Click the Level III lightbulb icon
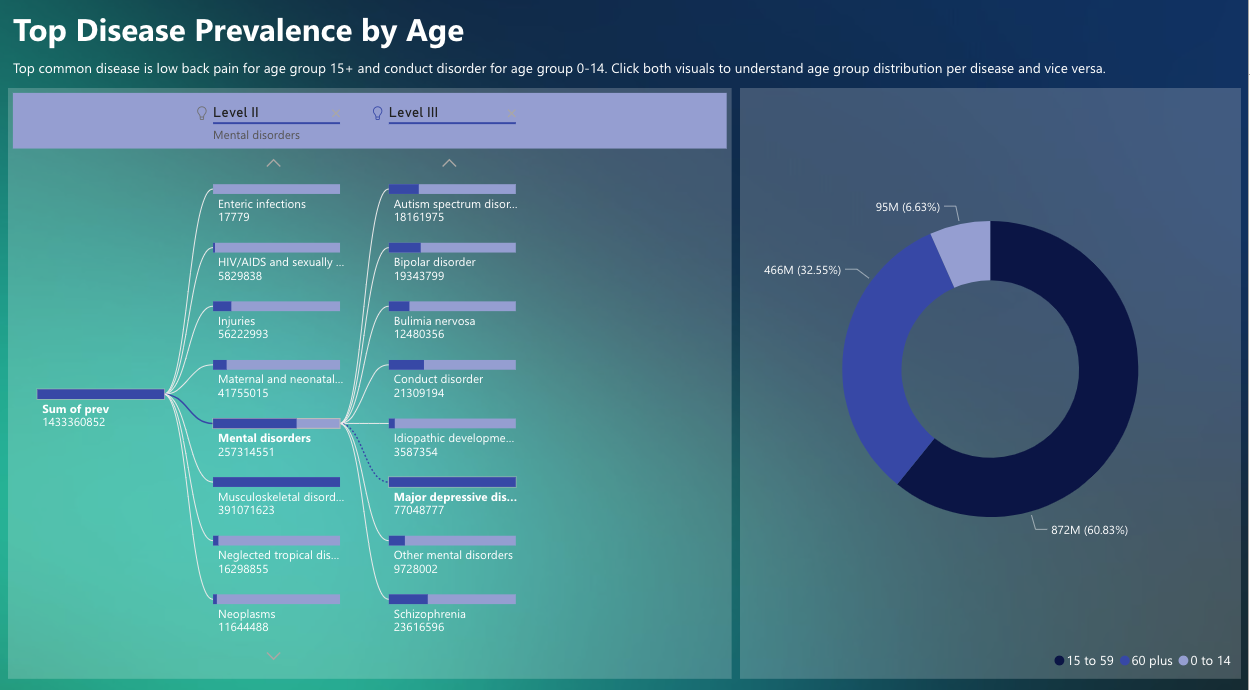This screenshot has width=1250, height=690. (x=378, y=113)
